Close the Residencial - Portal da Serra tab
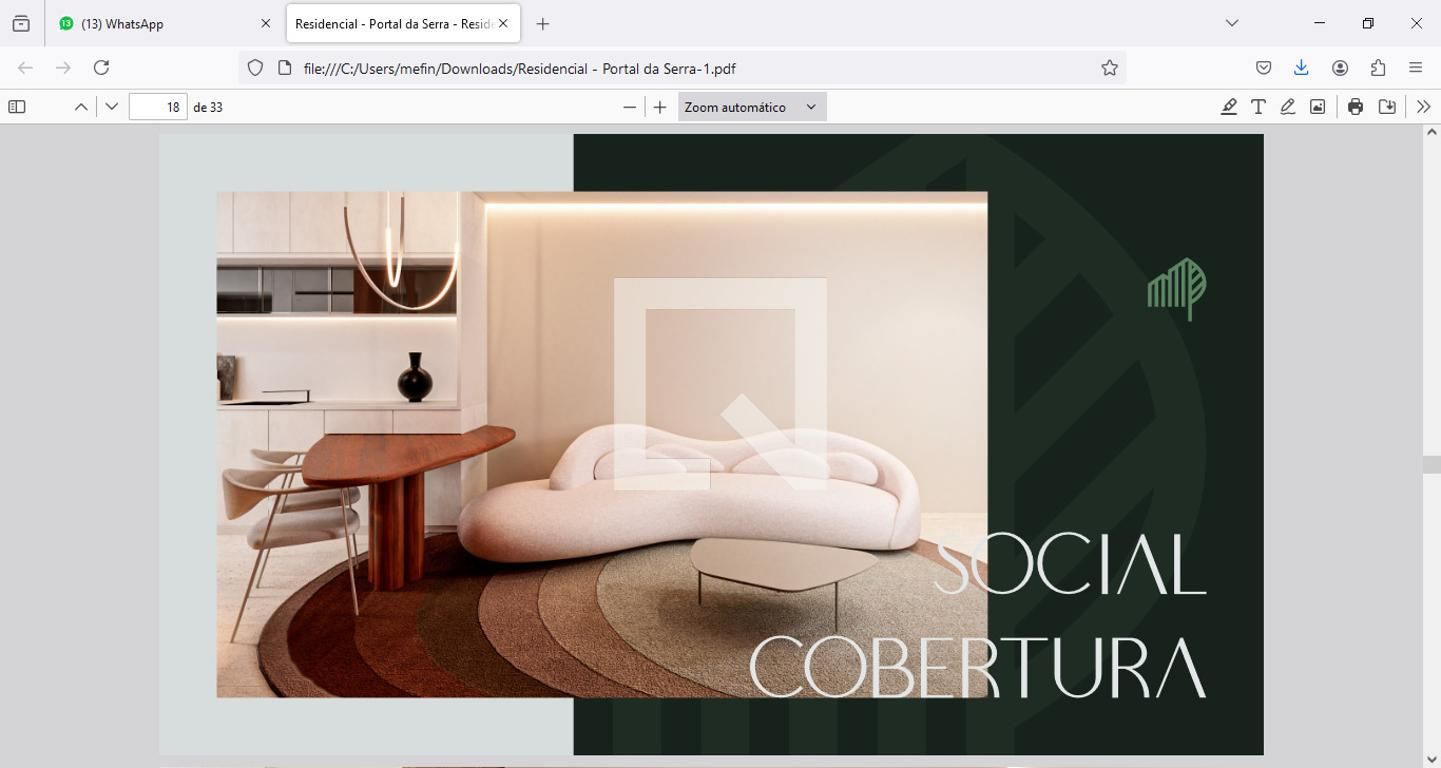1441x768 pixels. coord(503,23)
